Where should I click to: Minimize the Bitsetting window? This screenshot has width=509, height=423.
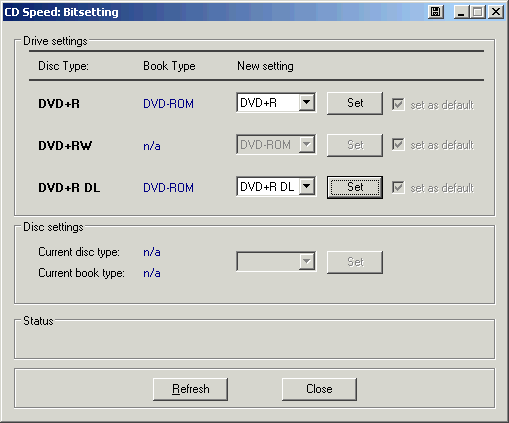[x=461, y=12]
